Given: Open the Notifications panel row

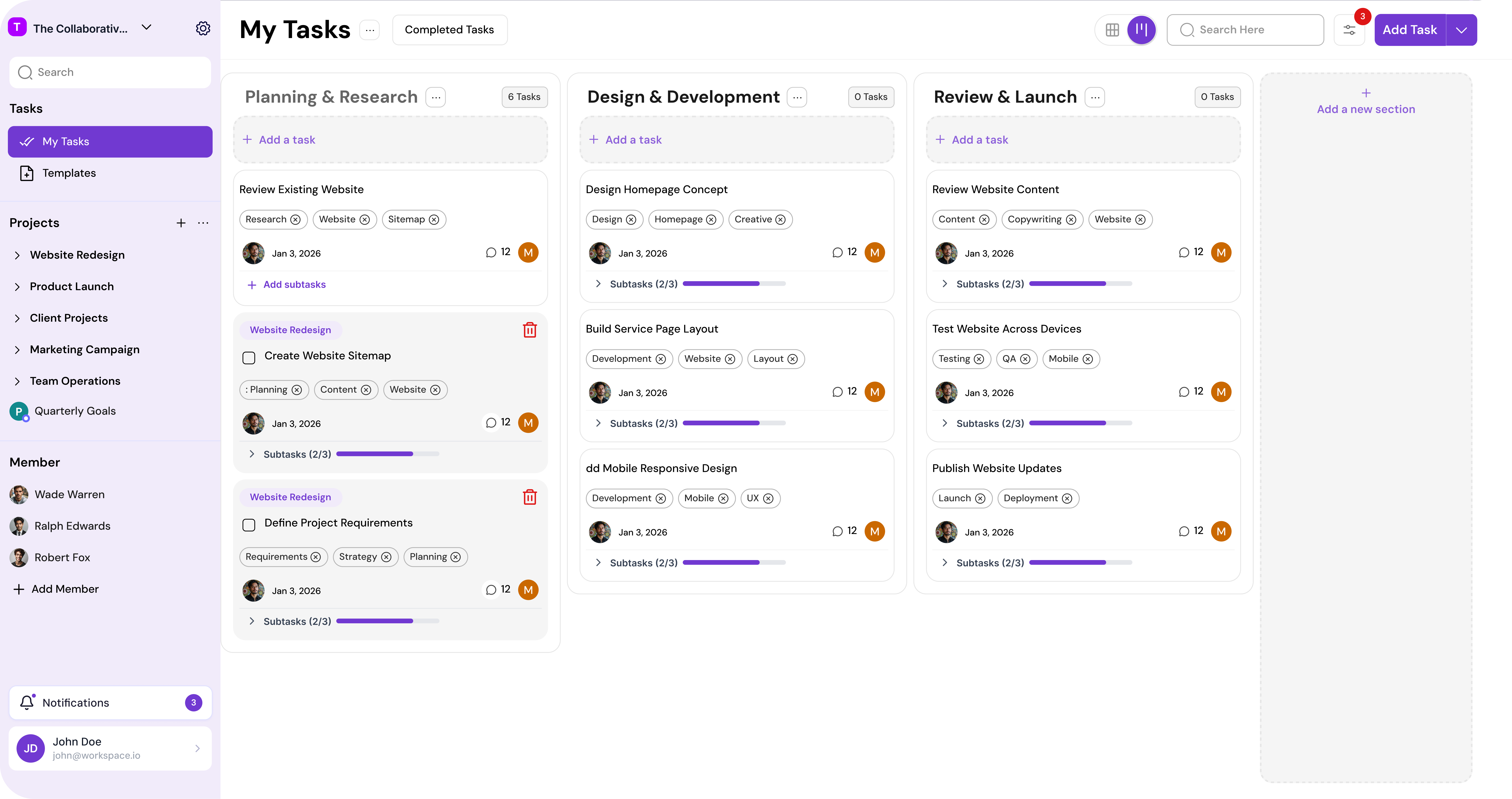Looking at the screenshot, I should click(110, 703).
